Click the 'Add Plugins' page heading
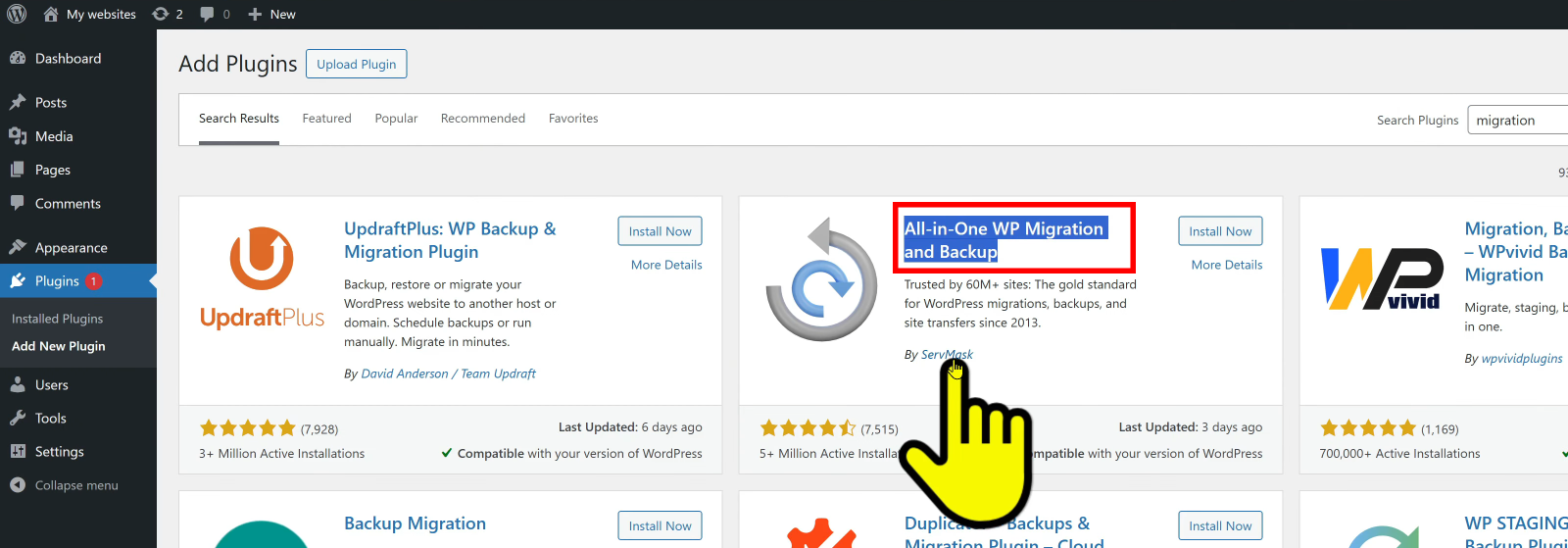Viewport: 1568px width, 548px height. coord(238,64)
